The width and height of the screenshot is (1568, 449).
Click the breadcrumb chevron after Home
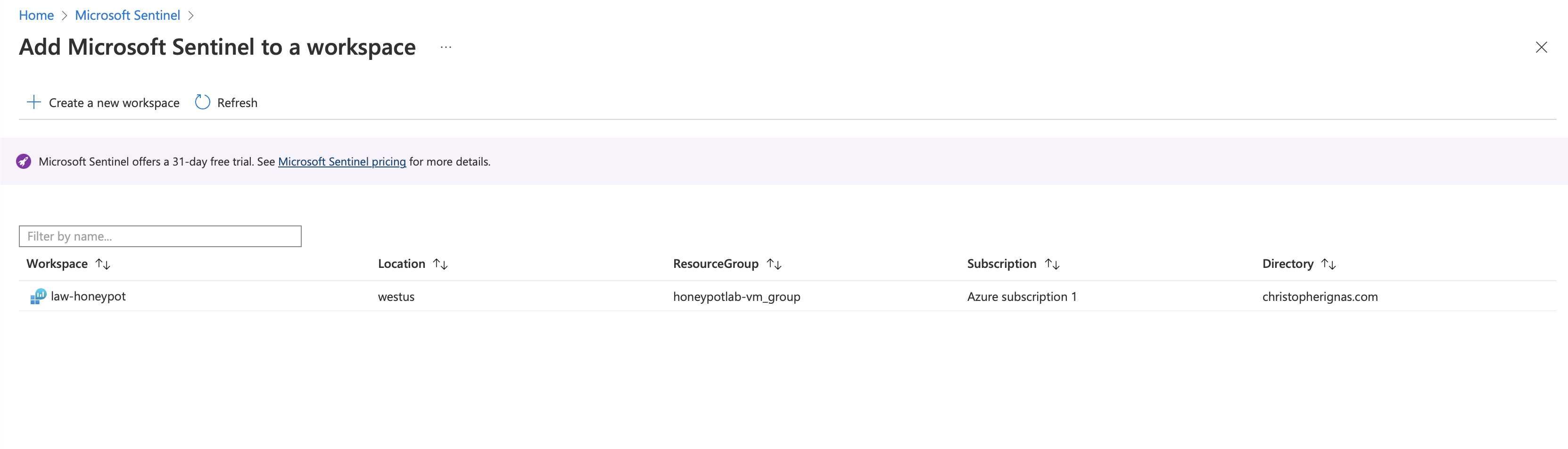[x=65, y=16]
